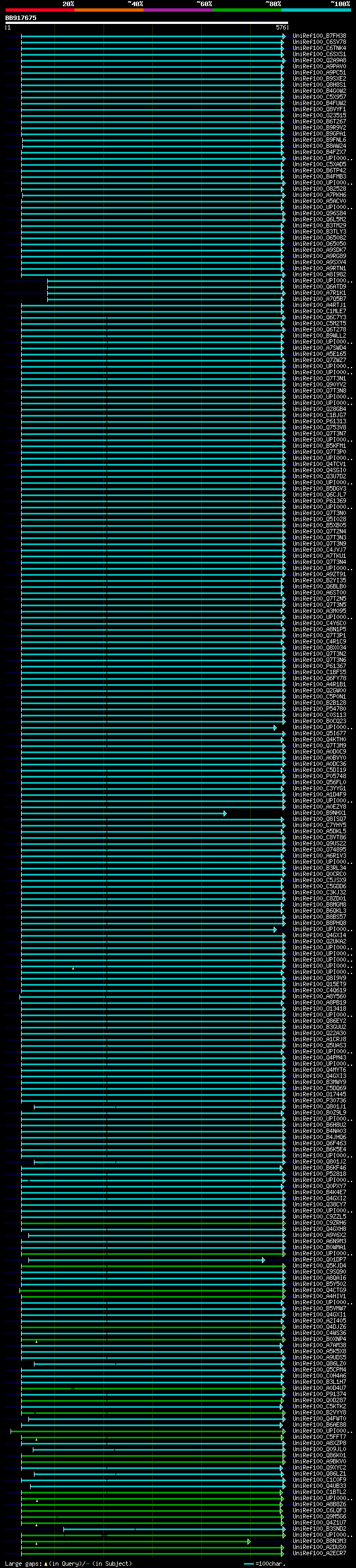Click the red 20% identity legend segment
356x1568 pixels.
[x=39, y=10]
